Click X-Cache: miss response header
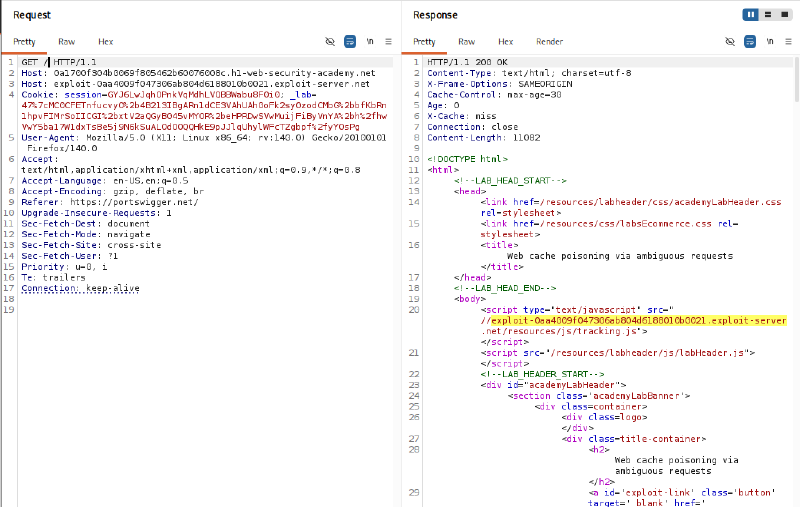 click(462, 116)
